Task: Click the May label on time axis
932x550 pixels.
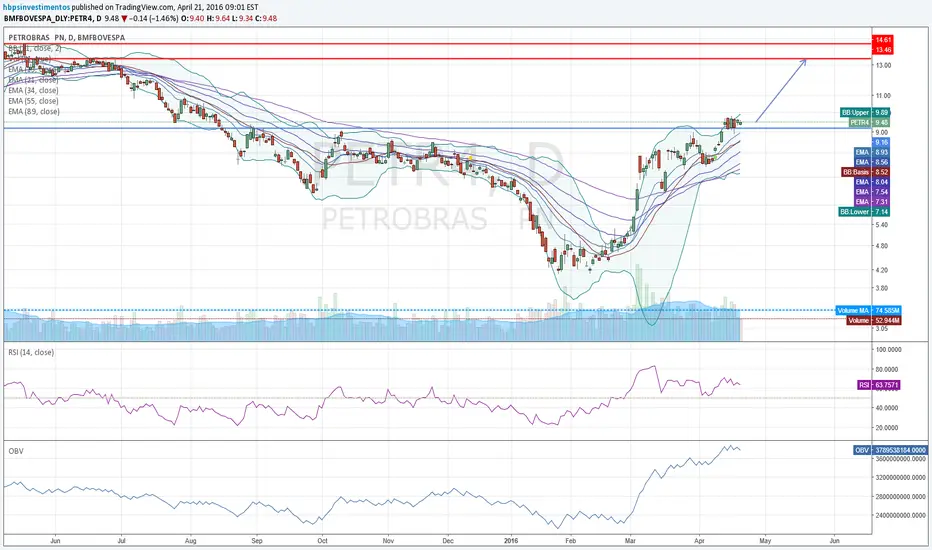Action: click(x=765, y=541)
